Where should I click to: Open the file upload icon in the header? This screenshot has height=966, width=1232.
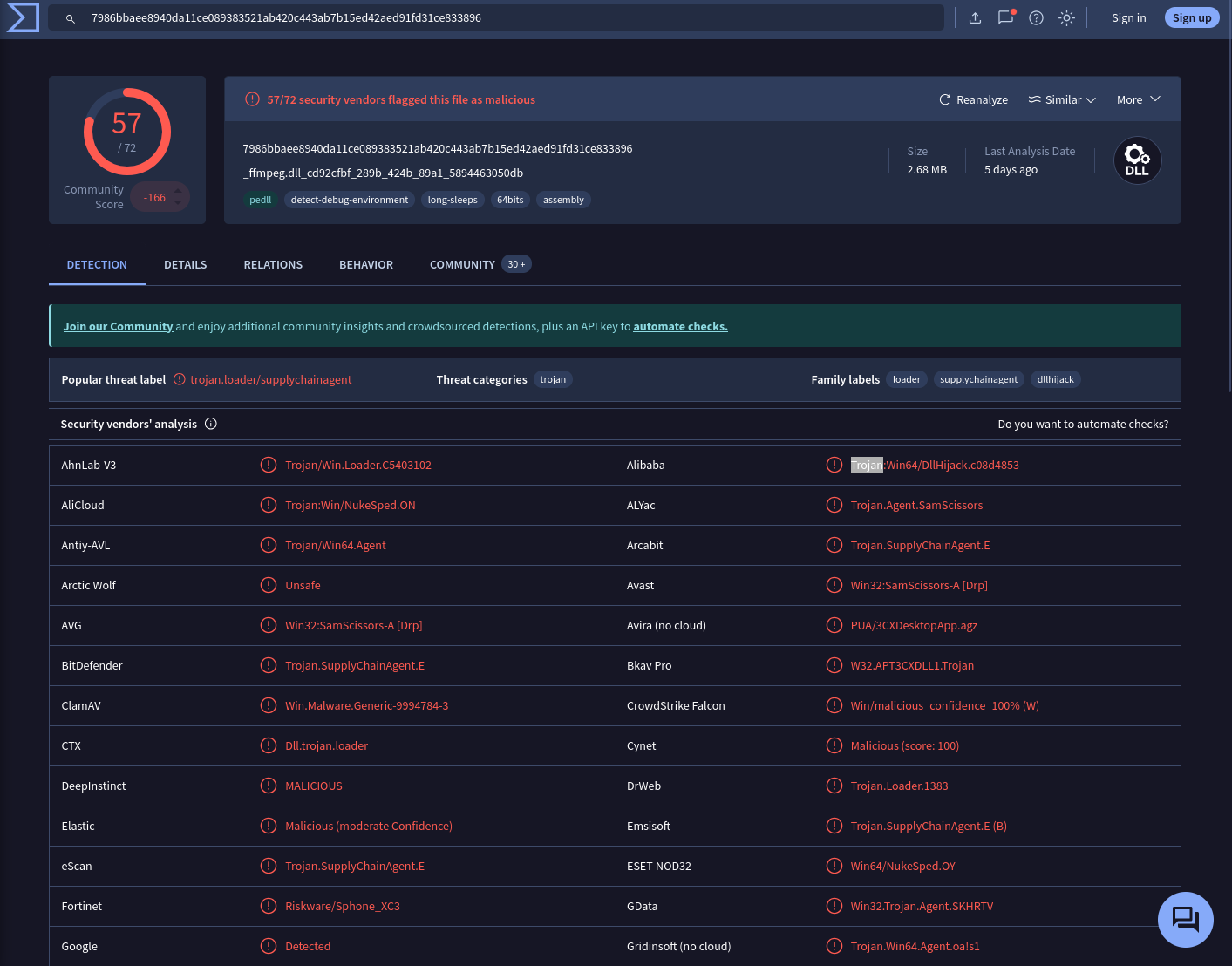(x=976, y=17)
